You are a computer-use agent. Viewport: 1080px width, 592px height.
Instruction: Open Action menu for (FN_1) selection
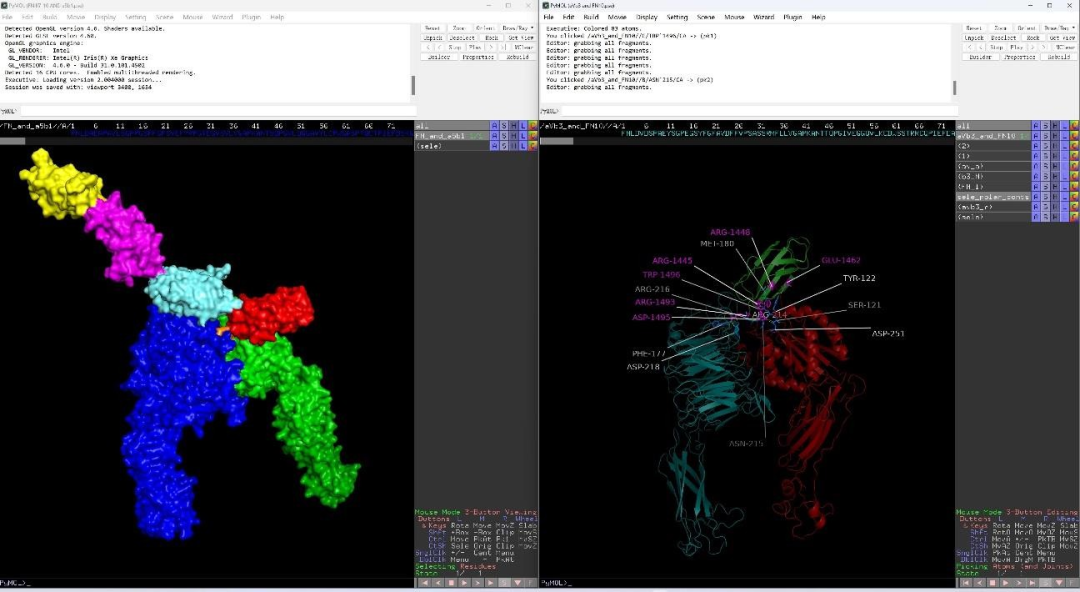click(x=1036, y=187)
